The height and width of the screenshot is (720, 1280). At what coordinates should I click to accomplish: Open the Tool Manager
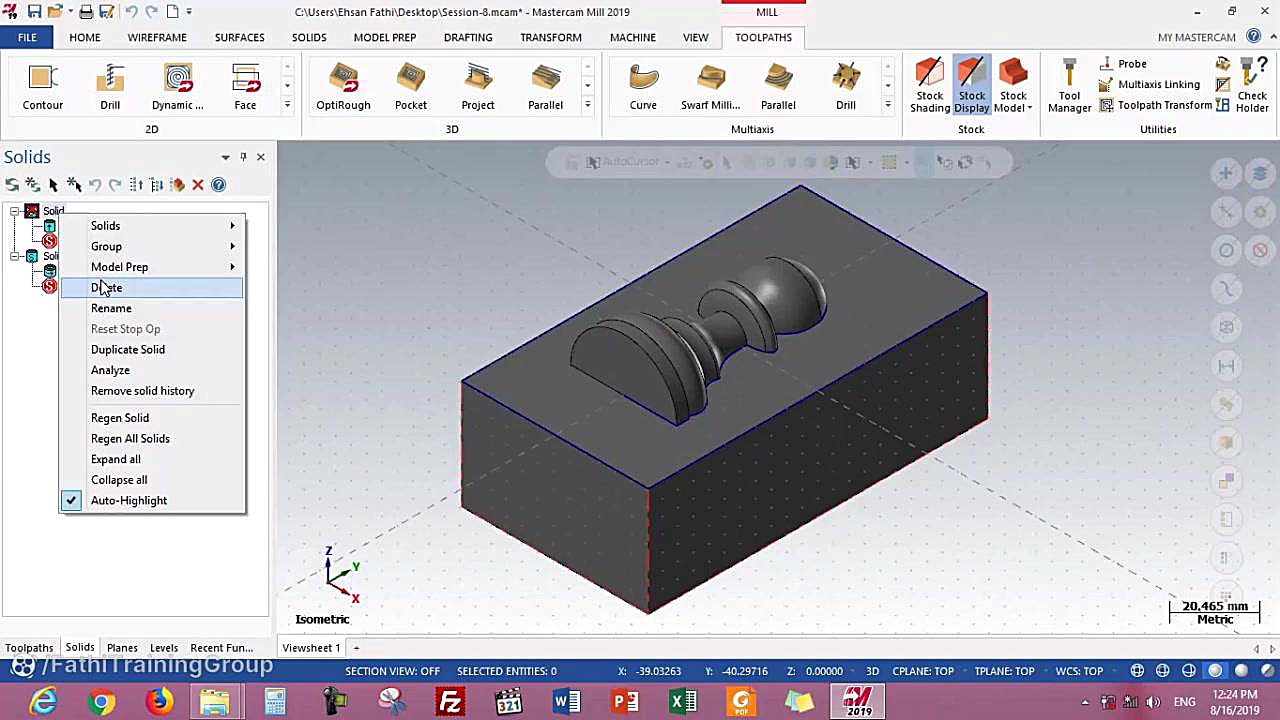1069,87
